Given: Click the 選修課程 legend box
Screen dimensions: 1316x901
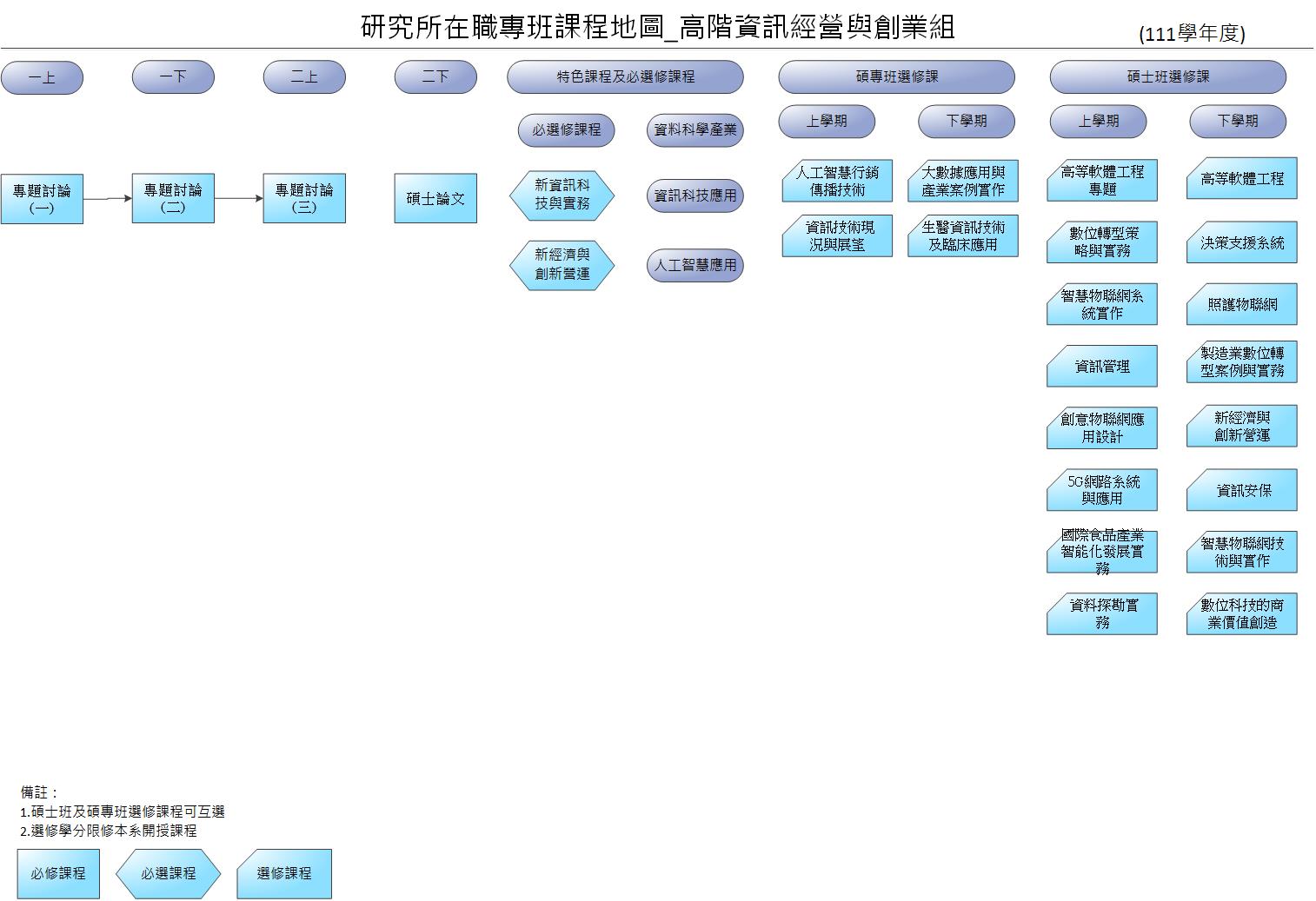Looking at the screenshot, I should pyautogui.click(x=284, y=873).
